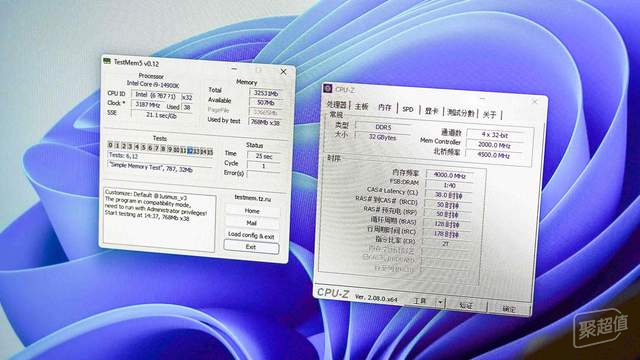Click the CPU-Z title bar logo icon
Image resolution: width=640 pixels, height=360 pixels.
(x=328, y=89)
